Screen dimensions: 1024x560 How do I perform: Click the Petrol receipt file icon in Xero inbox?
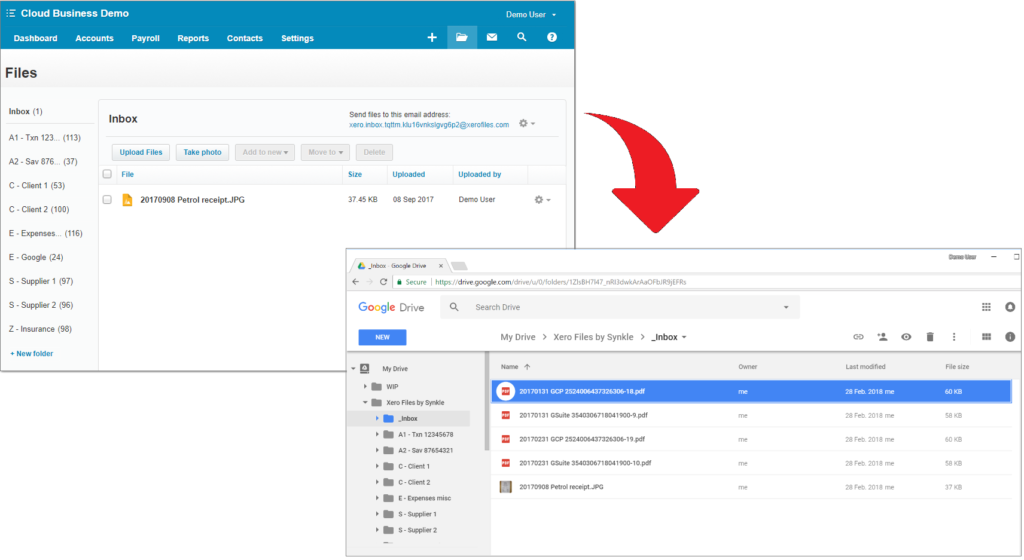(x=127, y=200)
